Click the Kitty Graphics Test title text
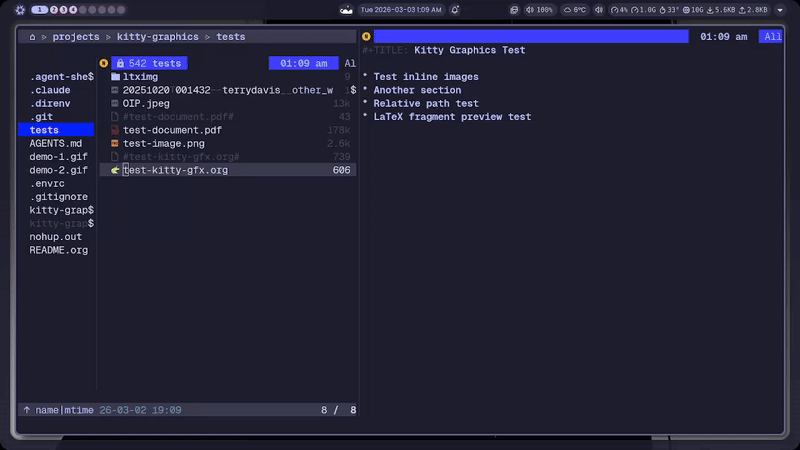Screen dimensions: 800x450 pyautogui.click(x=469, y=50)
